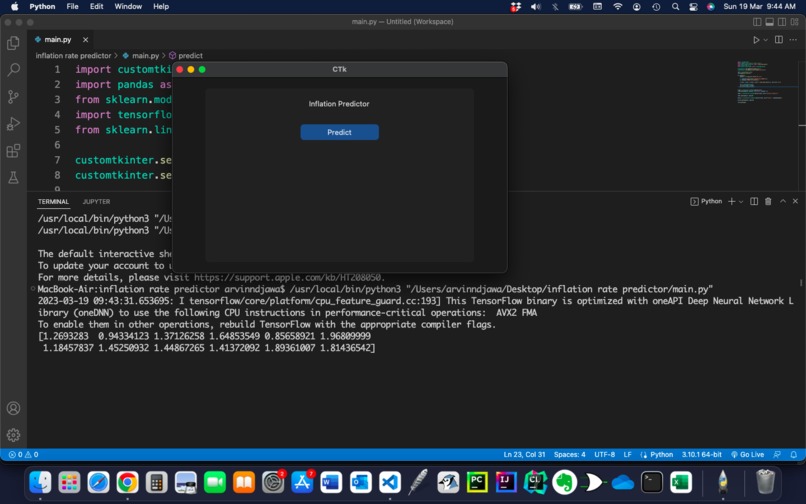
Task: Click the code minimap preview
Action: [x=761, y=82]
